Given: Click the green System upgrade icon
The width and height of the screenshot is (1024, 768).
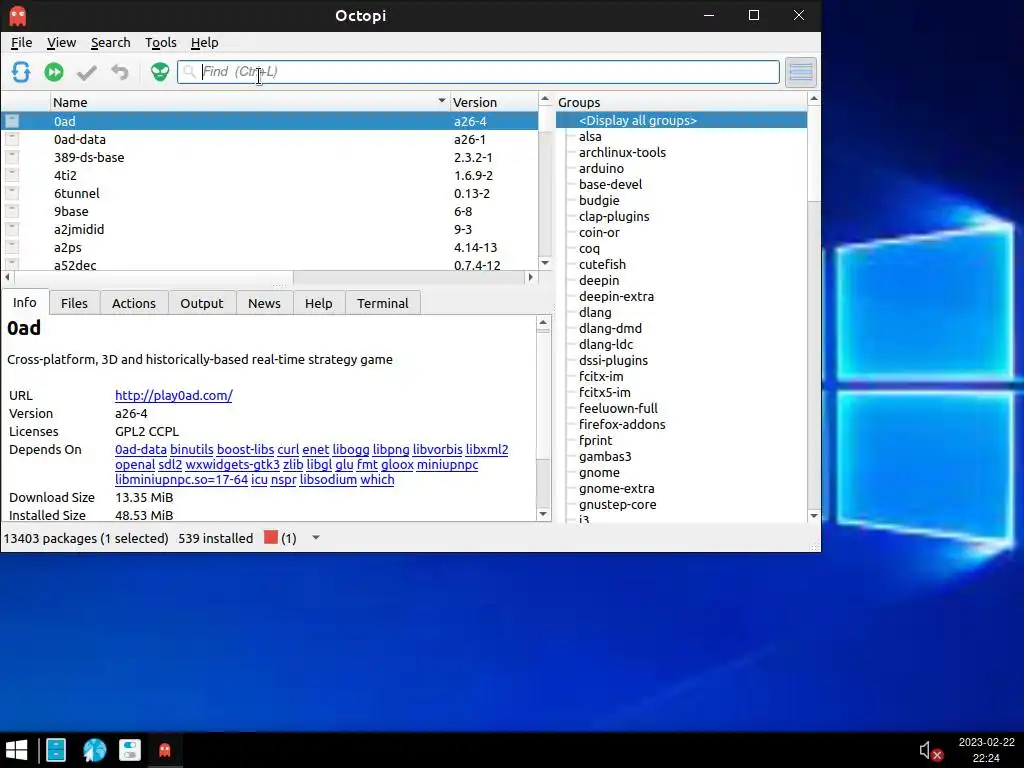Looking at the screenshot, I should (54, 72).
